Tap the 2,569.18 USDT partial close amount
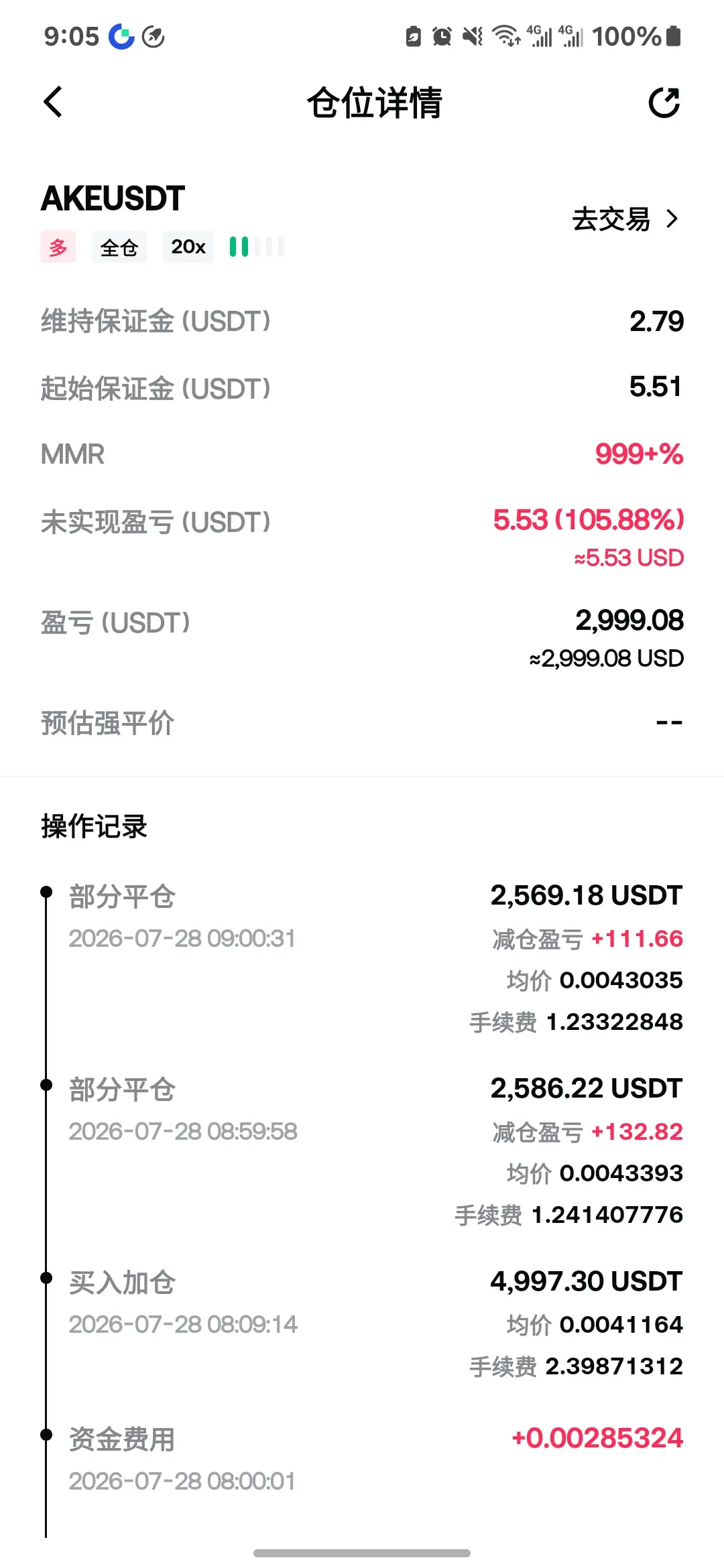This screenshot has width=724, height=1568. tap(586, 895)
